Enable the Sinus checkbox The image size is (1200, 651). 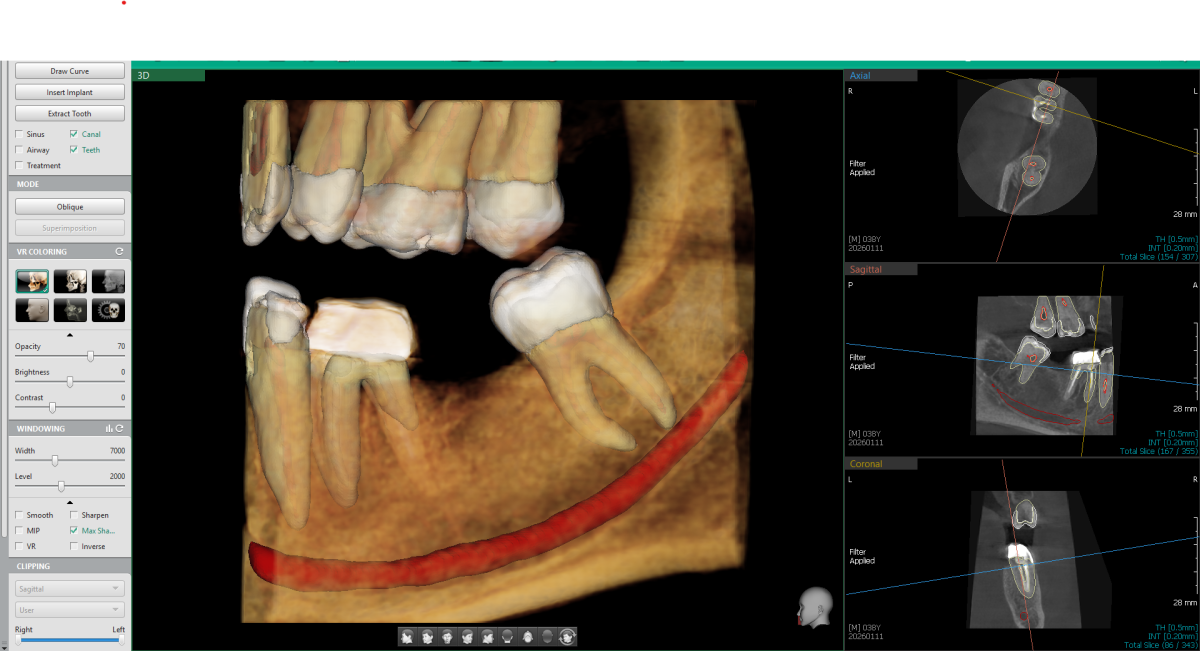(x=18, y=135)
